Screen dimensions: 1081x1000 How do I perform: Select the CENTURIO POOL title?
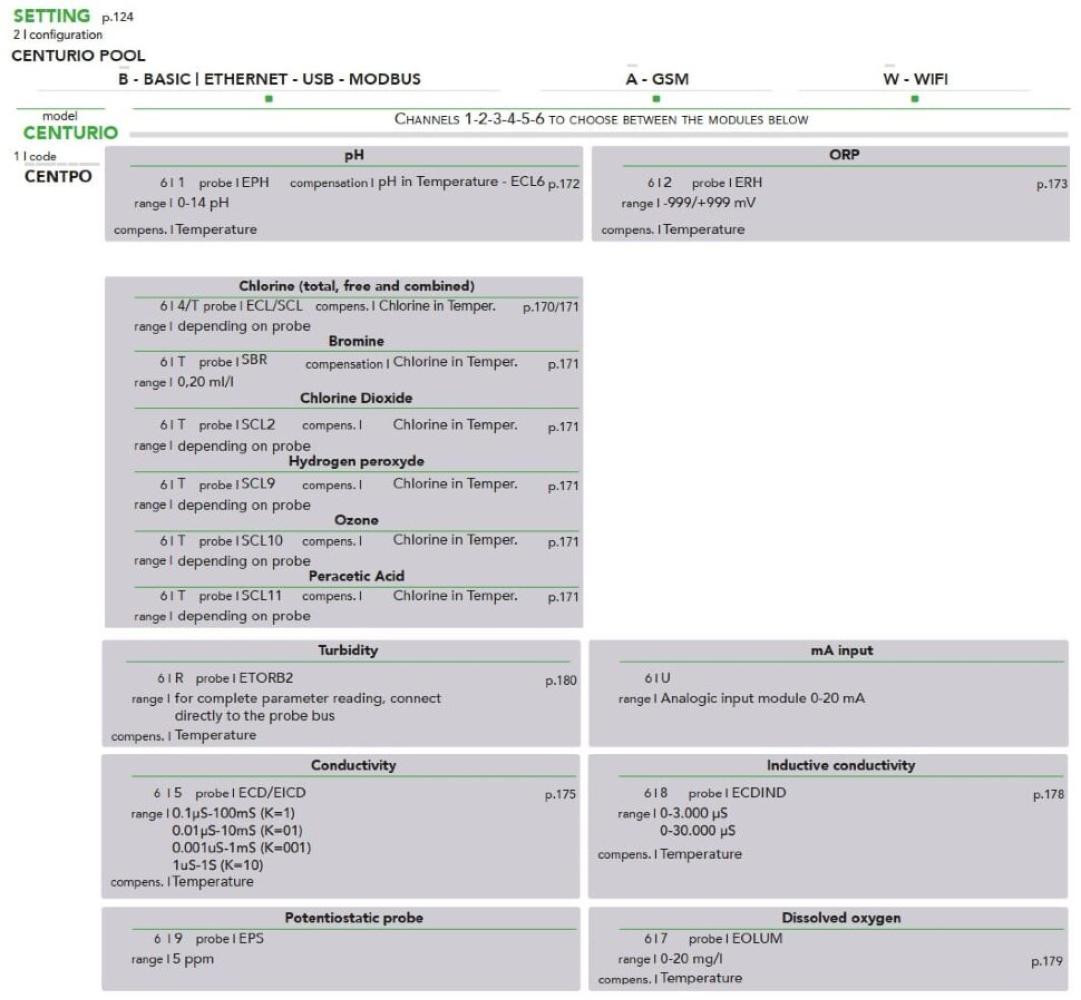click(78, 55)
